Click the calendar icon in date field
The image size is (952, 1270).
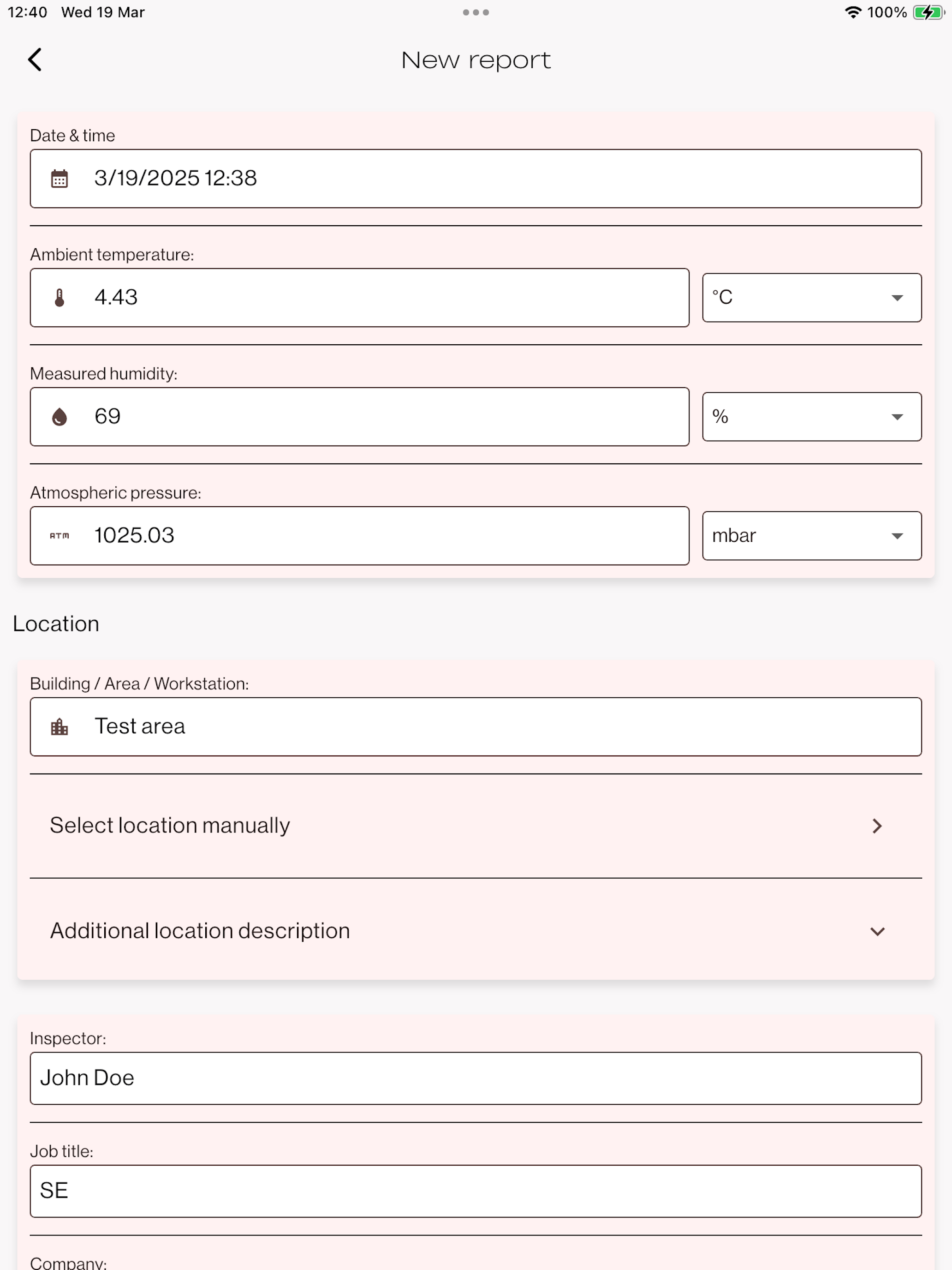59,179
